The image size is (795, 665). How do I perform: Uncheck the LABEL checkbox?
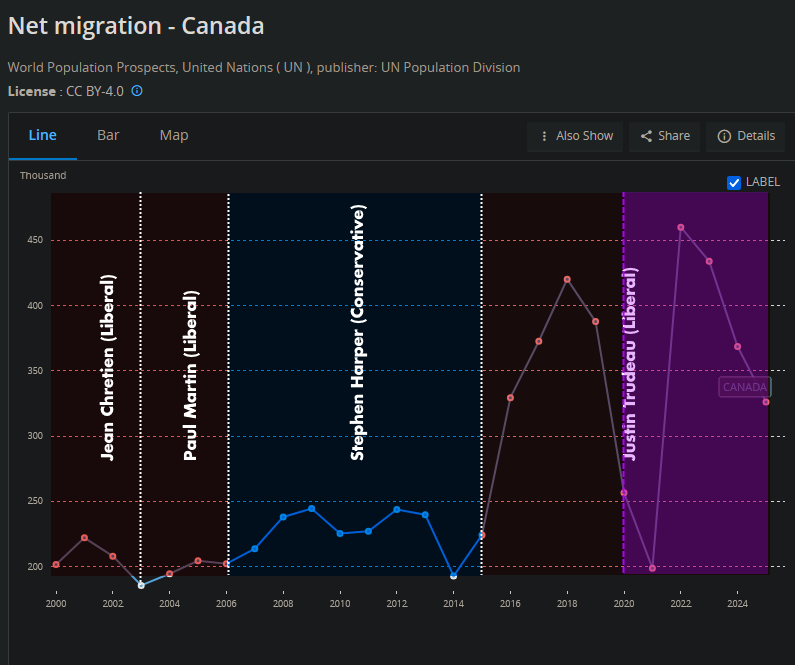tap(734, 182)
